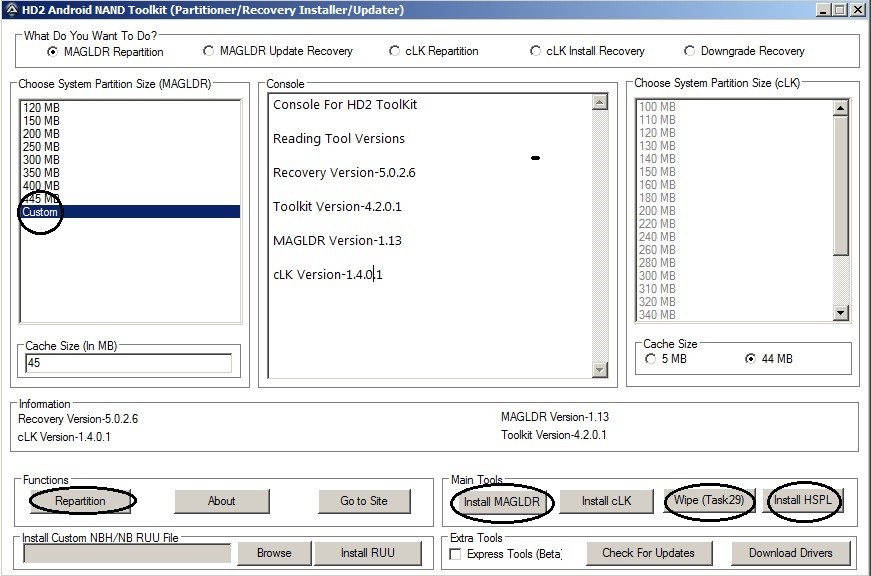This screenshot has width=871, height=576.
Task: Select the 5 MB cache size option
Action: tap(652, 359)
